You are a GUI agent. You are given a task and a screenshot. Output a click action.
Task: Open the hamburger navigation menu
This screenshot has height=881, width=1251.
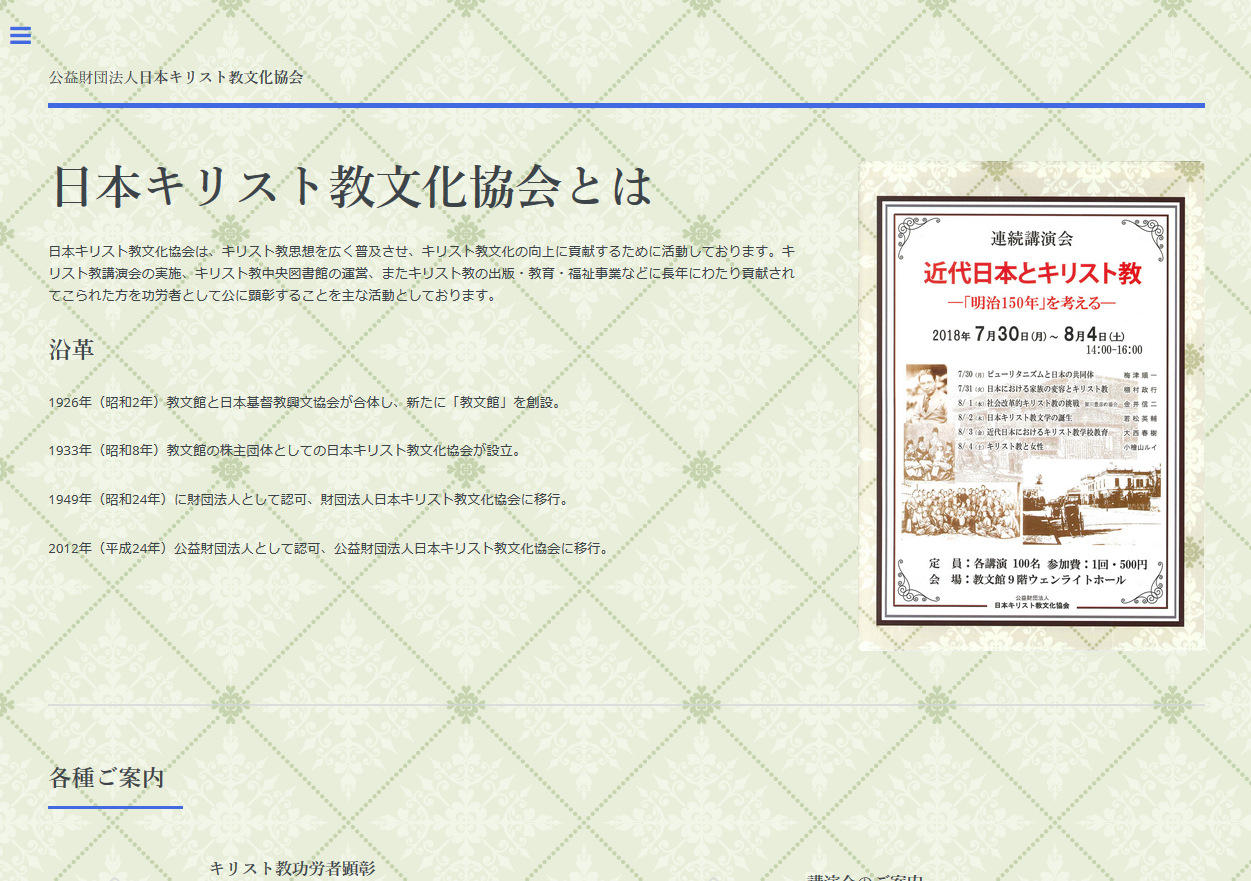[21, 36]
